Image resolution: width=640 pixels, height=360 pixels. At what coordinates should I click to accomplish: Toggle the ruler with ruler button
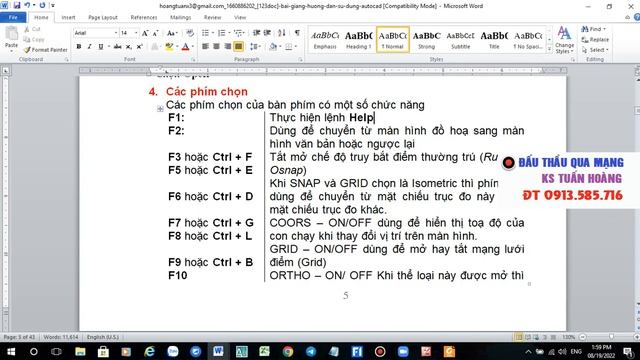pos(637,71)
